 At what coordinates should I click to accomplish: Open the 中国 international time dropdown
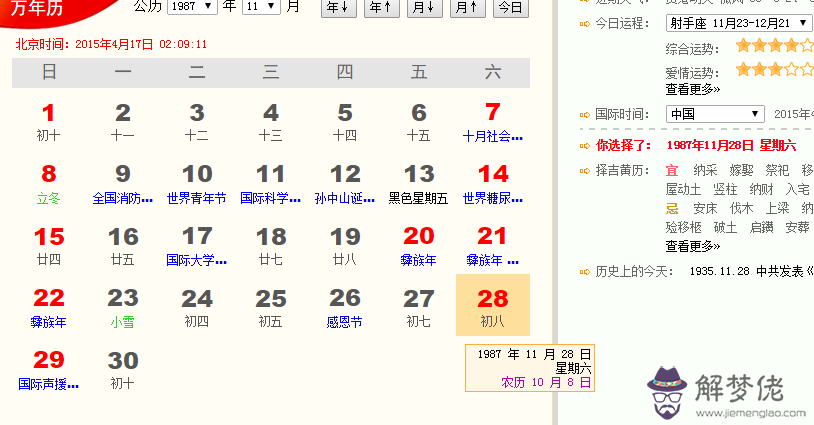click(x=714, y=114)
